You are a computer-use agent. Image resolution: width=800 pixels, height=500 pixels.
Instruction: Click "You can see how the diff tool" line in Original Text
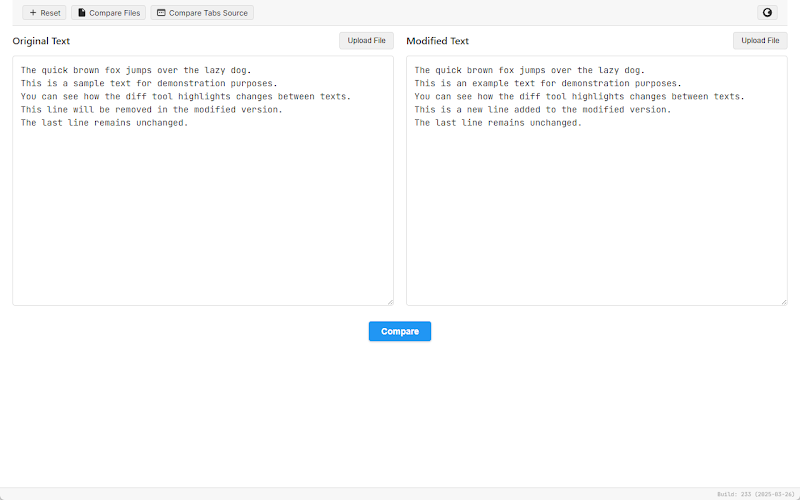186,96
